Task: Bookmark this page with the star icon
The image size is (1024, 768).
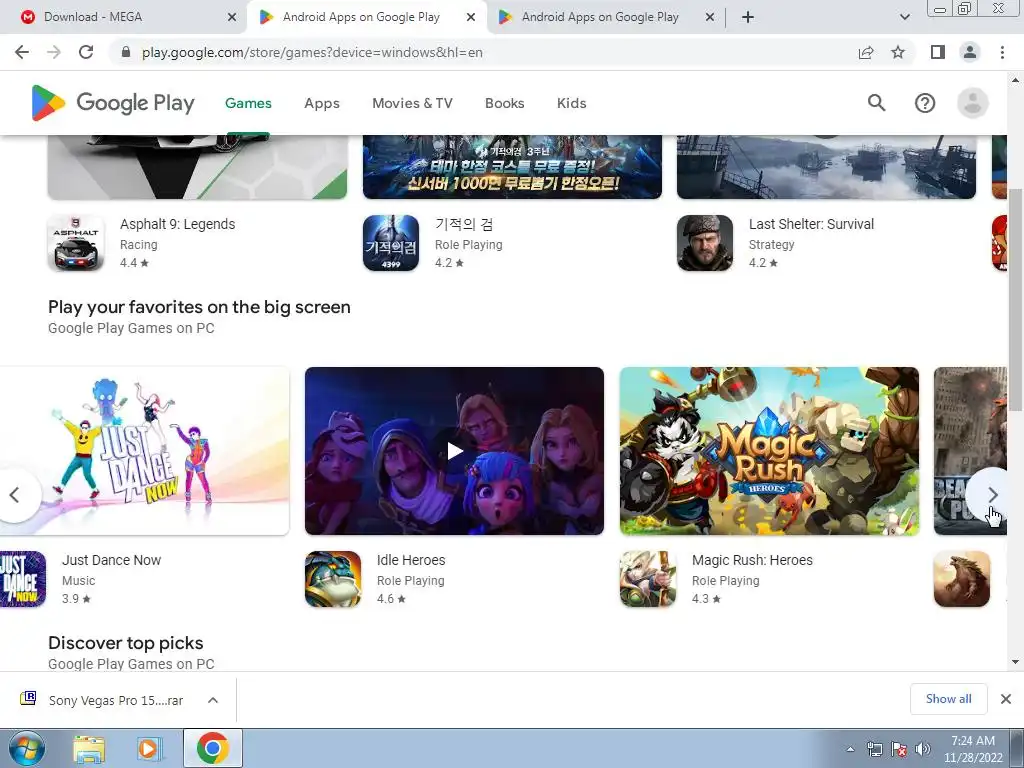Action: (x=898, y=52)
